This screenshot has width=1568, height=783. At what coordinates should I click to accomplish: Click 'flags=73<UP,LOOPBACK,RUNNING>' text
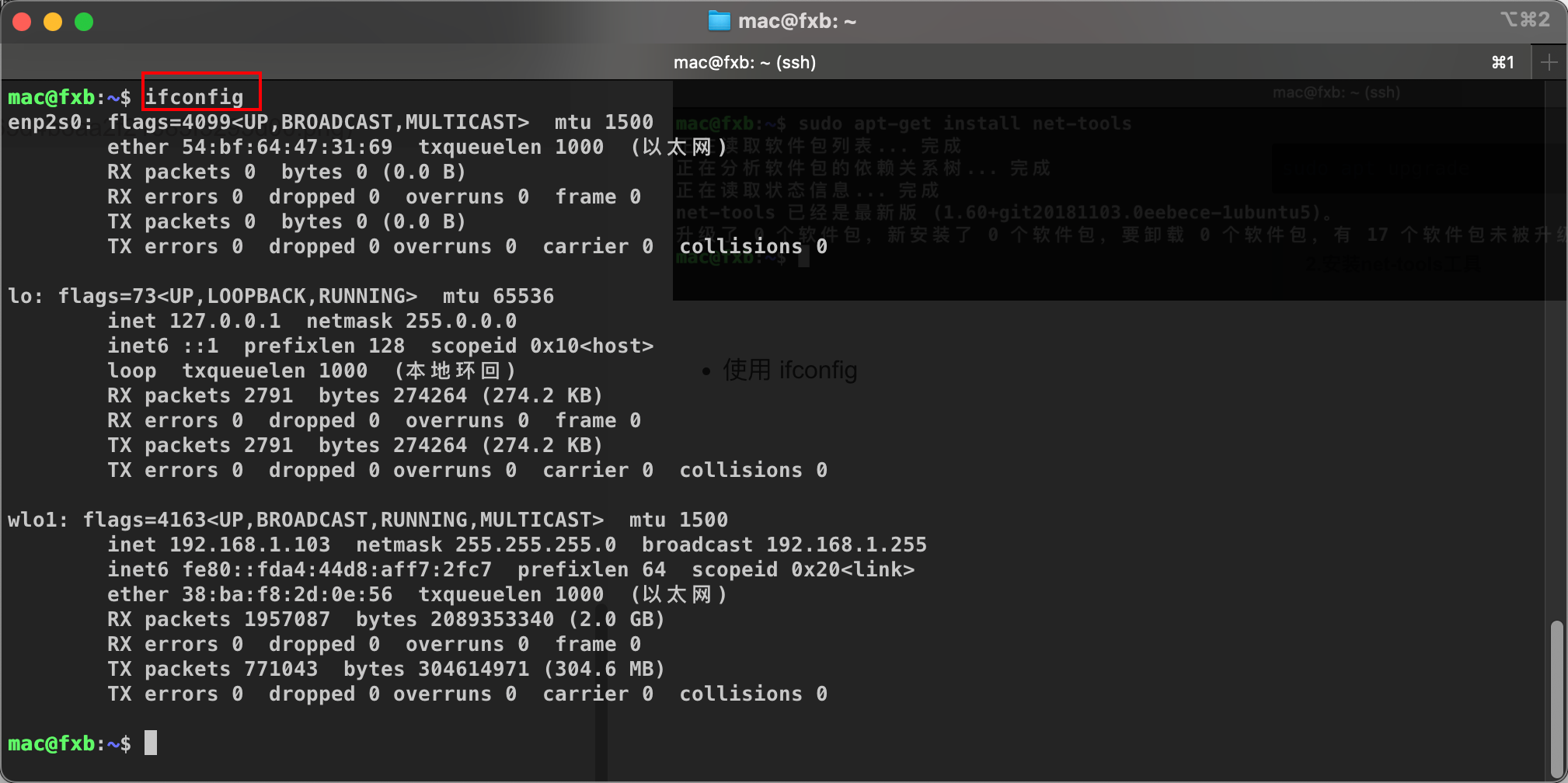point(238,296)
